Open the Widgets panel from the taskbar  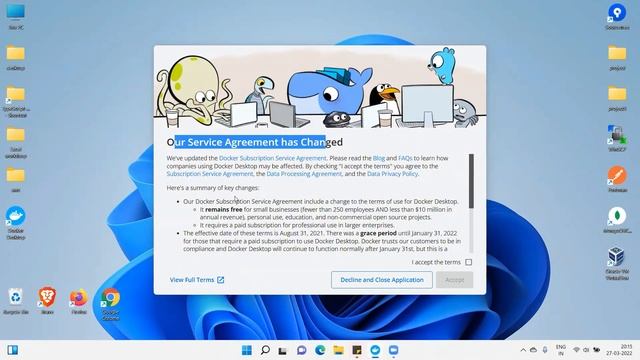pos(13,350)
